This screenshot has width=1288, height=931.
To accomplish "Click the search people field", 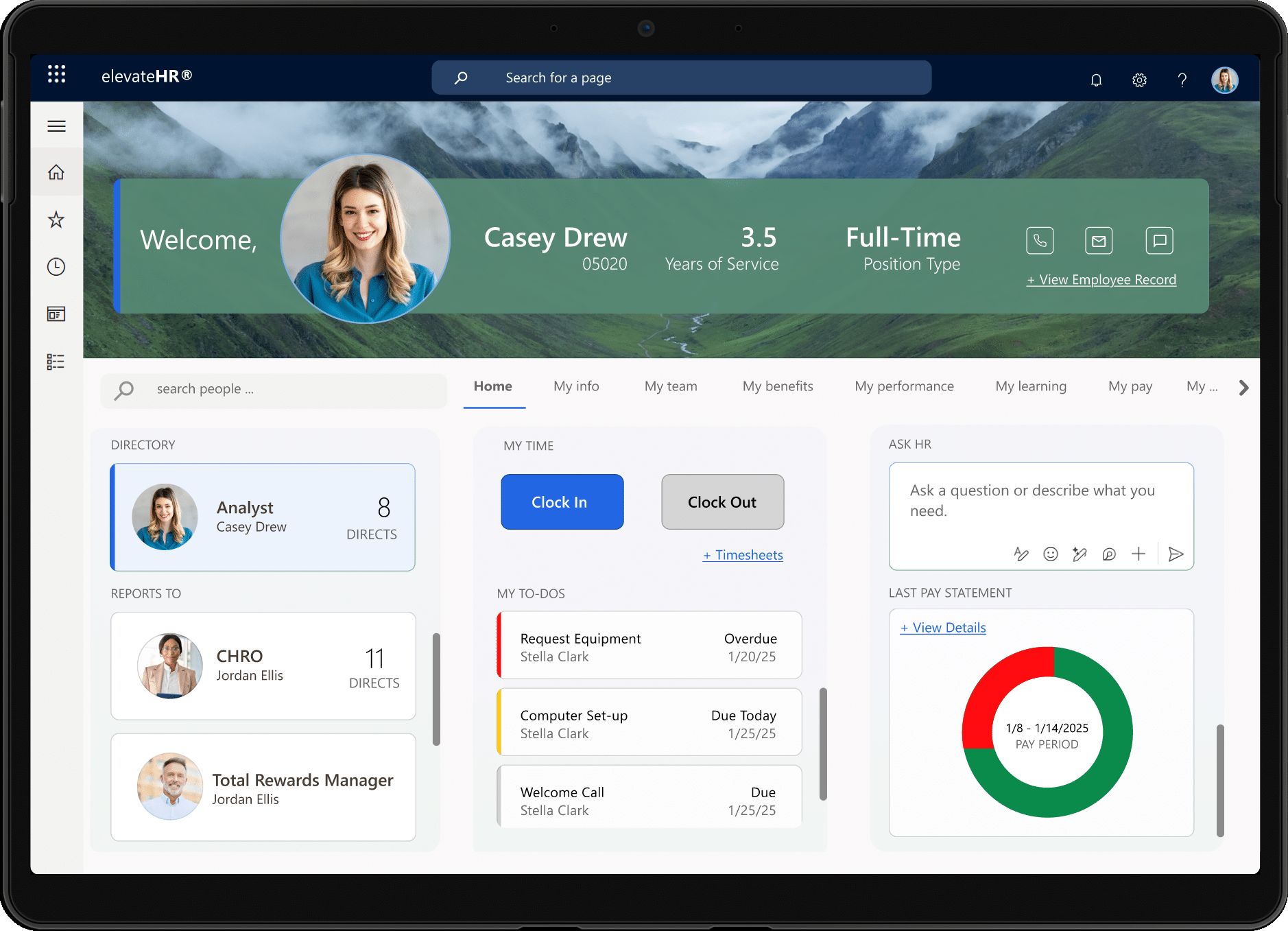I will 274,389.
